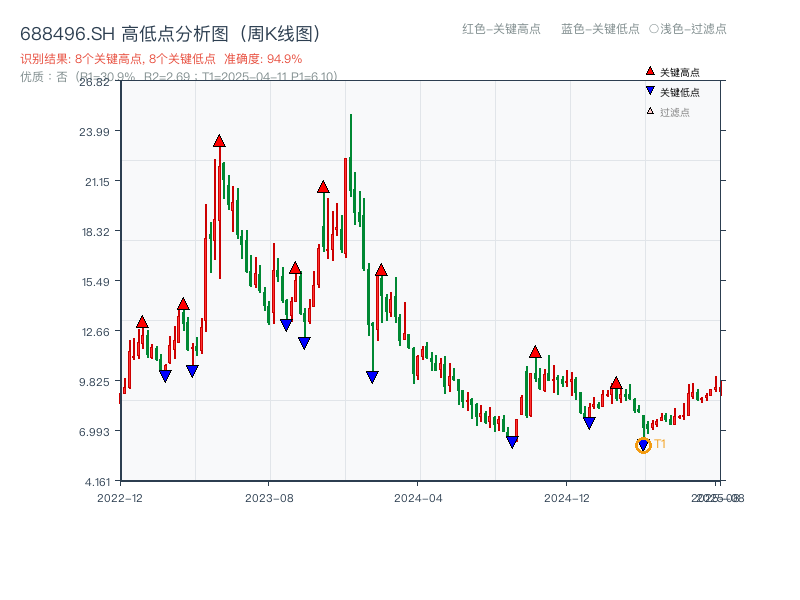The image size is (800, 600).
Task: Select the blue triangle at the 2024 bottom trough
Action: [512, 438]
